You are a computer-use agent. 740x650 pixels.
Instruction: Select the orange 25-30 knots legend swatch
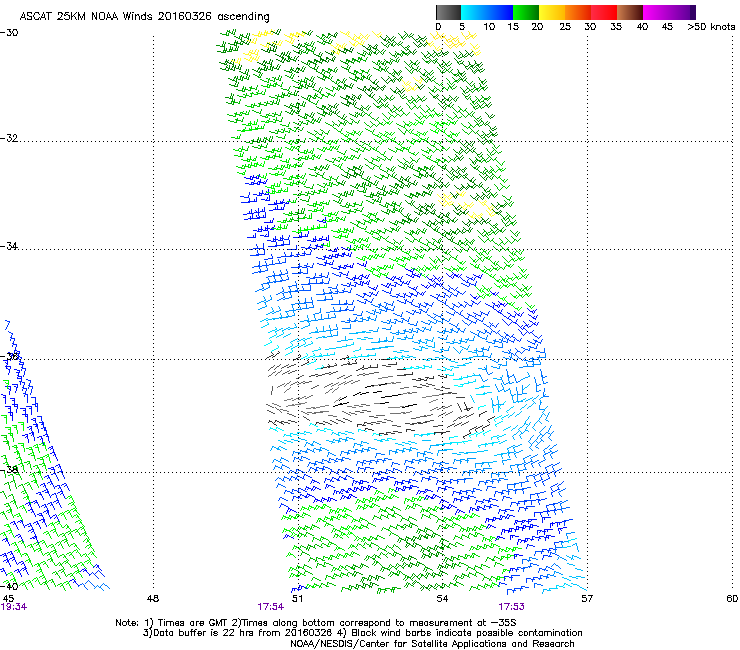tap(578, 12)
